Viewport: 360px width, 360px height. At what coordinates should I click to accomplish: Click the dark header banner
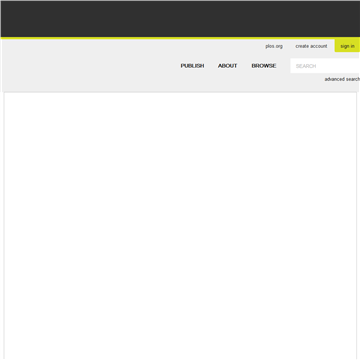[x=180, y=19]
